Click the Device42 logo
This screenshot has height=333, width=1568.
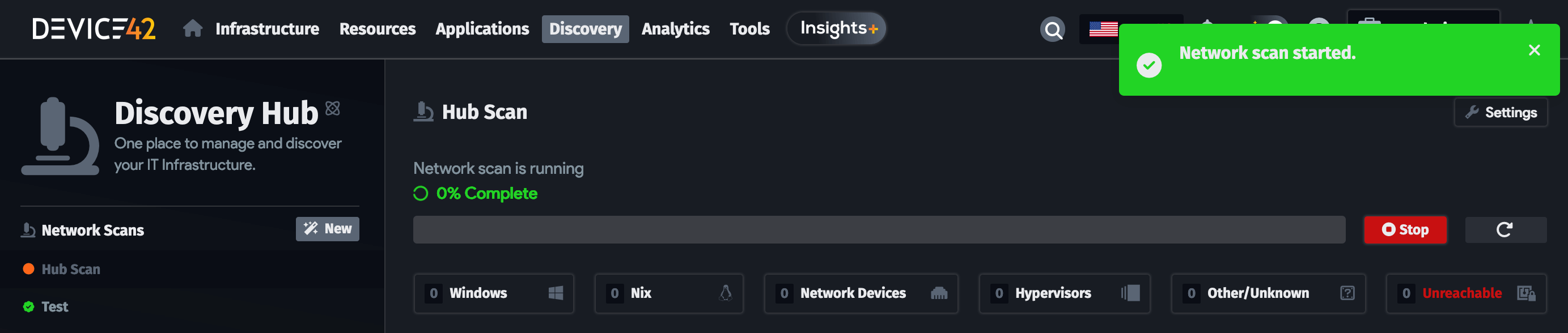click(x=94, y=28)
